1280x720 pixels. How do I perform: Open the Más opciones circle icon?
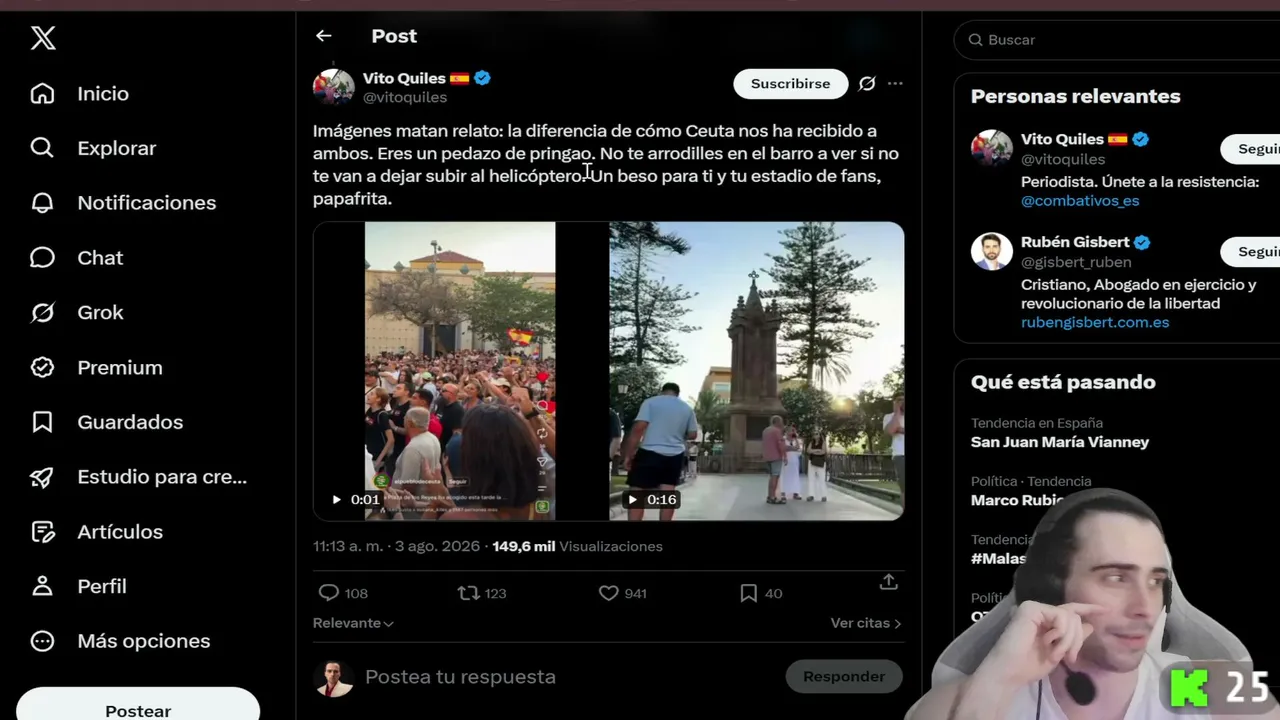[42, 641]
